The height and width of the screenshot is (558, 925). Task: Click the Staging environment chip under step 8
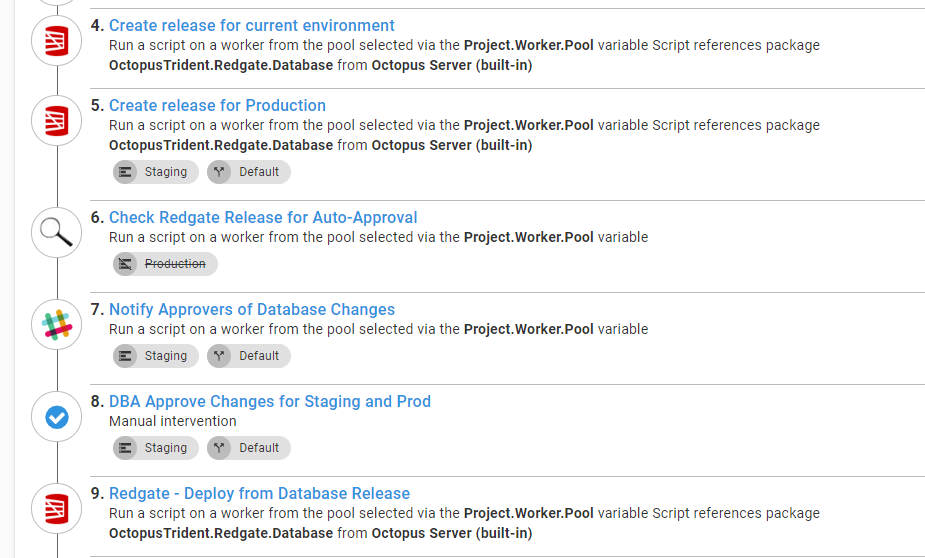[155, 448]
